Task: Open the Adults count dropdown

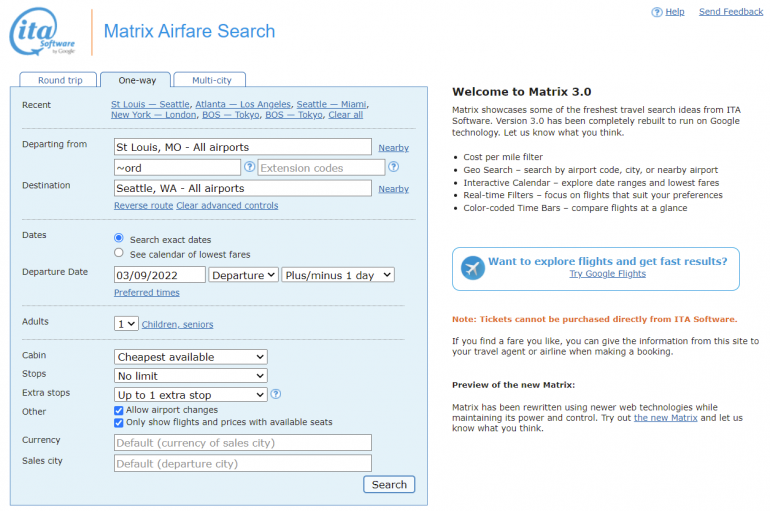Action: click(x=126, y=324)
